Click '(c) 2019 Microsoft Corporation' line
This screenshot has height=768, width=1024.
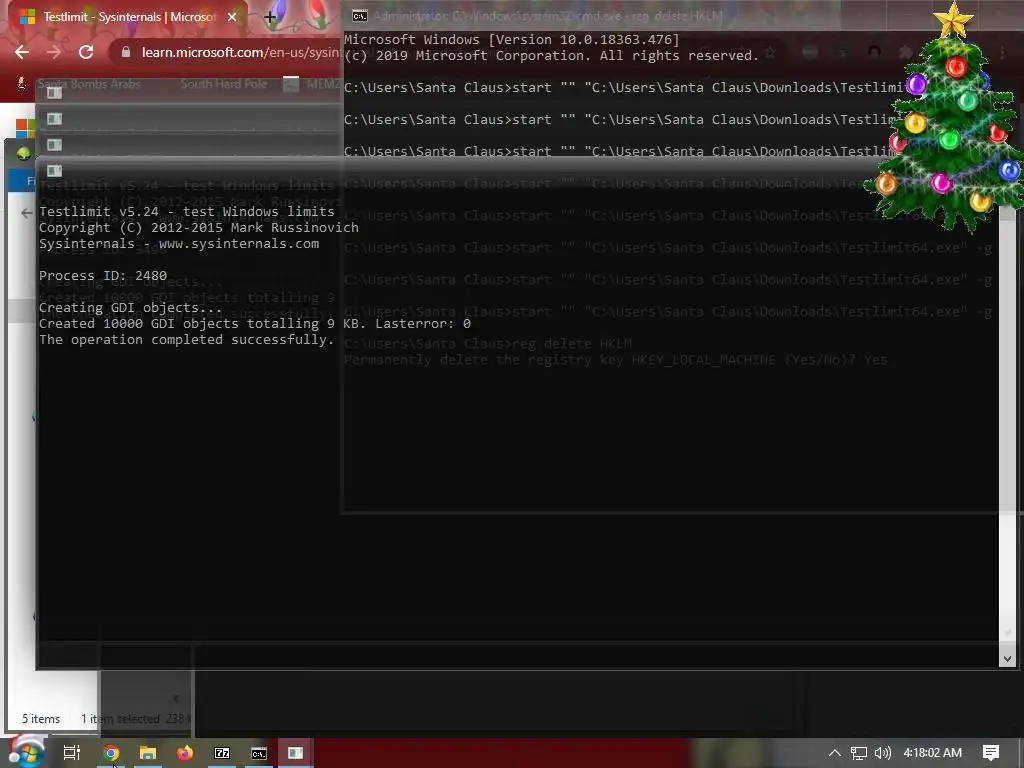pyautogui.click(x=551, y=56)
